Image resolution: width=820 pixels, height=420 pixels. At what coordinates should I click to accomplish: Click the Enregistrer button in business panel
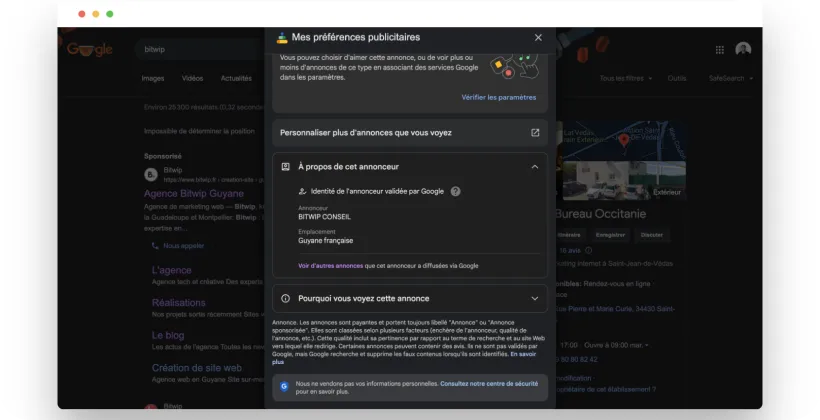610,235
